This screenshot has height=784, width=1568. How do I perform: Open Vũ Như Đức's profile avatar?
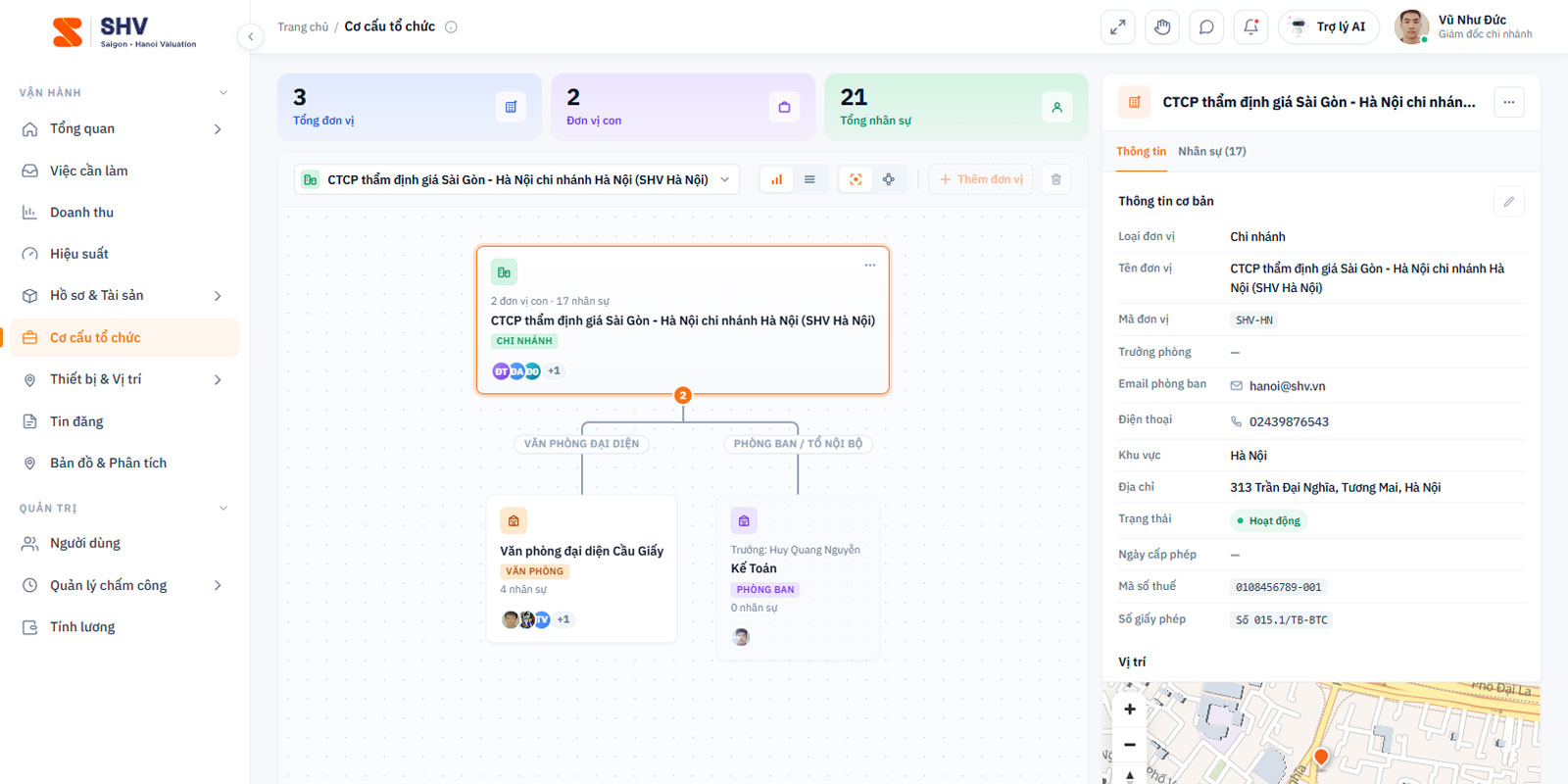[1411, 27]
